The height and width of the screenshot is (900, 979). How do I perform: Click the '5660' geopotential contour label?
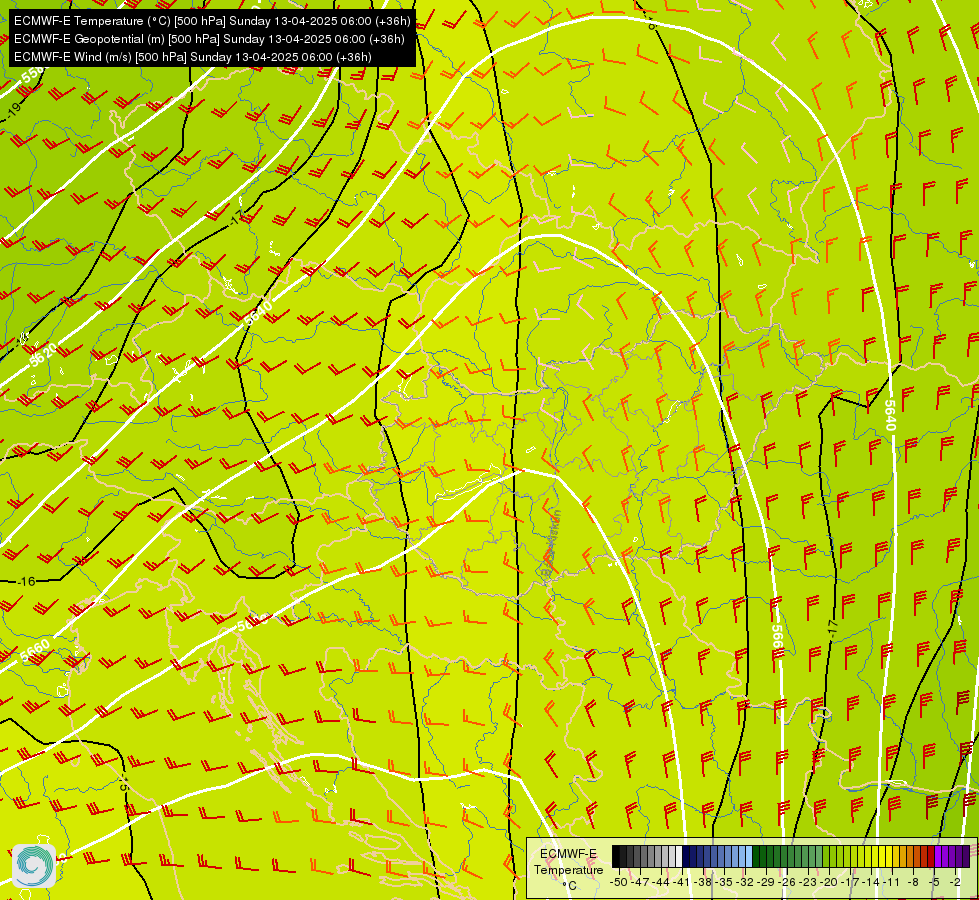34,652
